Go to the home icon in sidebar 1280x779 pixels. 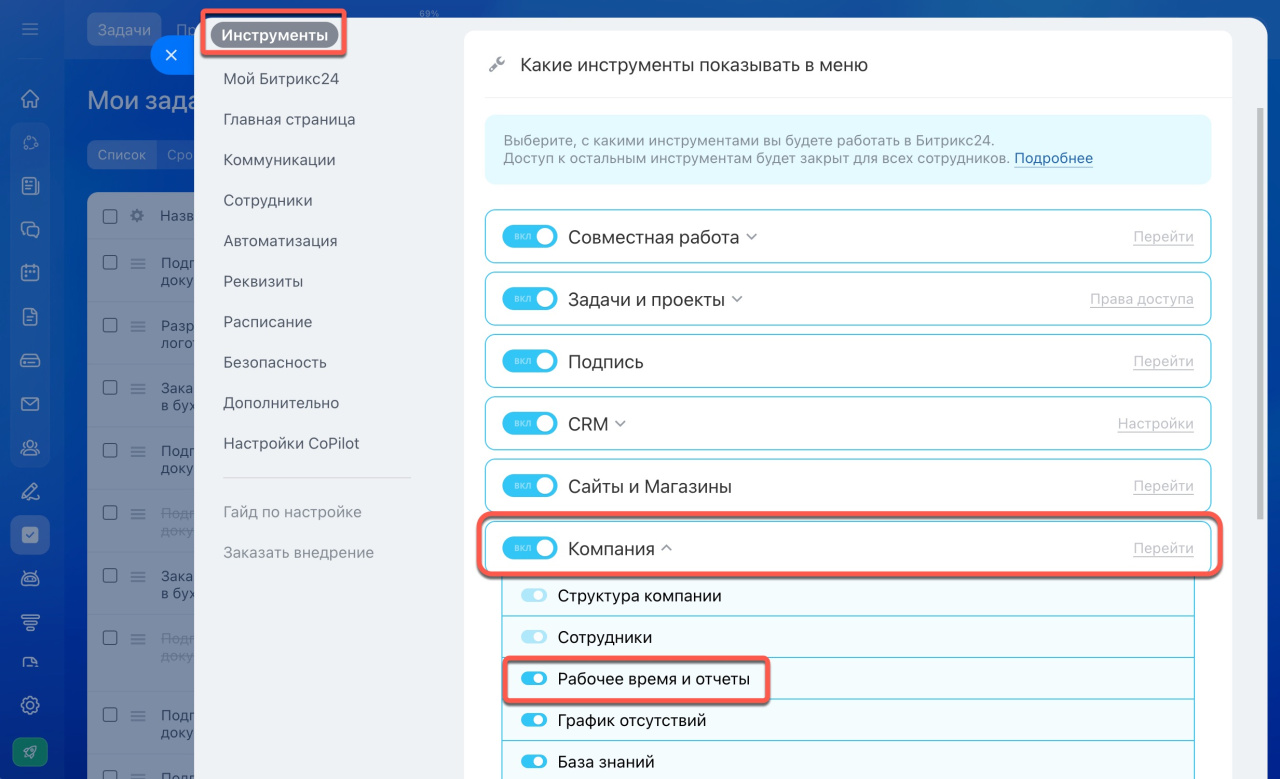click(x=30, y=98)
